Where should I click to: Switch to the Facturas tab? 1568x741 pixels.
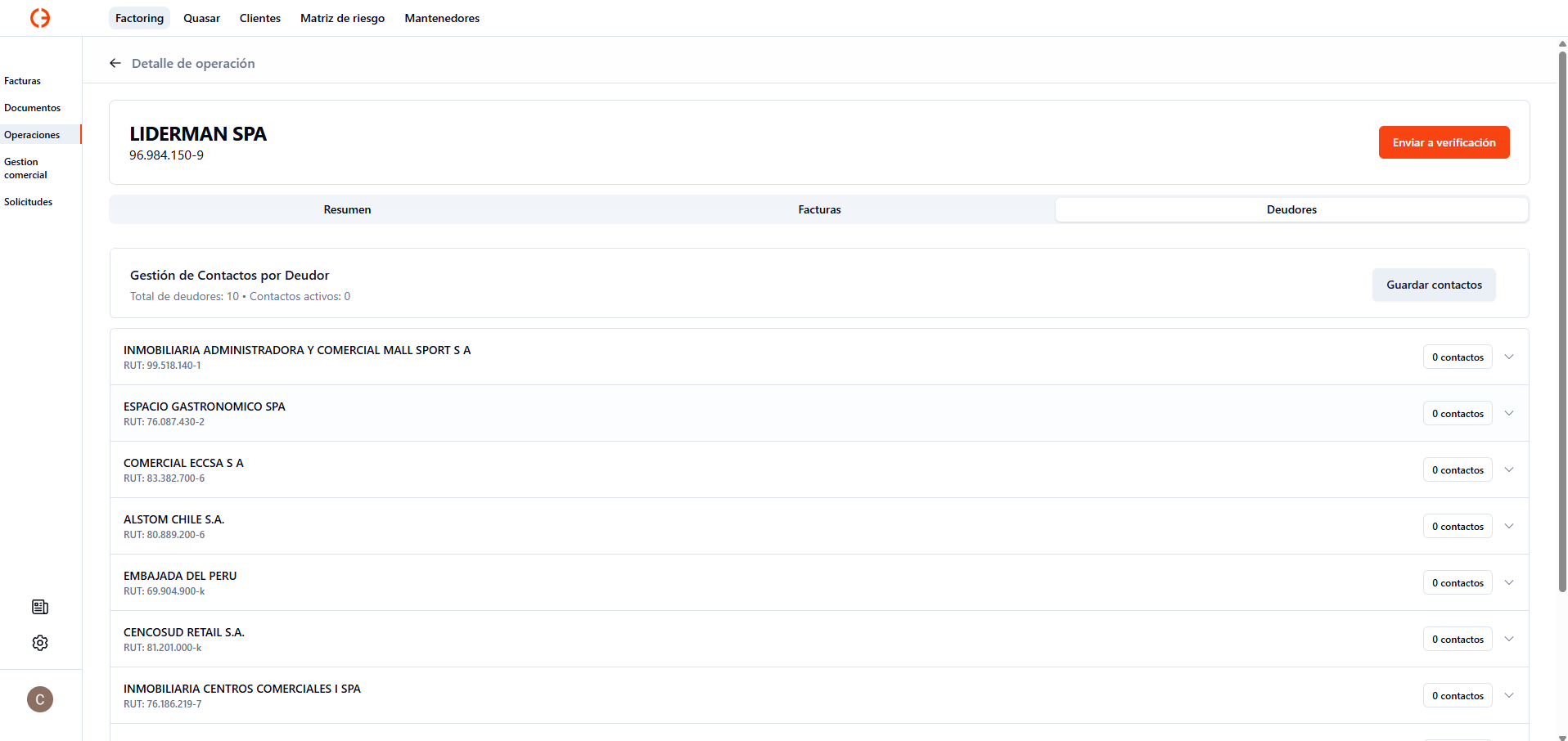point(819,209)
